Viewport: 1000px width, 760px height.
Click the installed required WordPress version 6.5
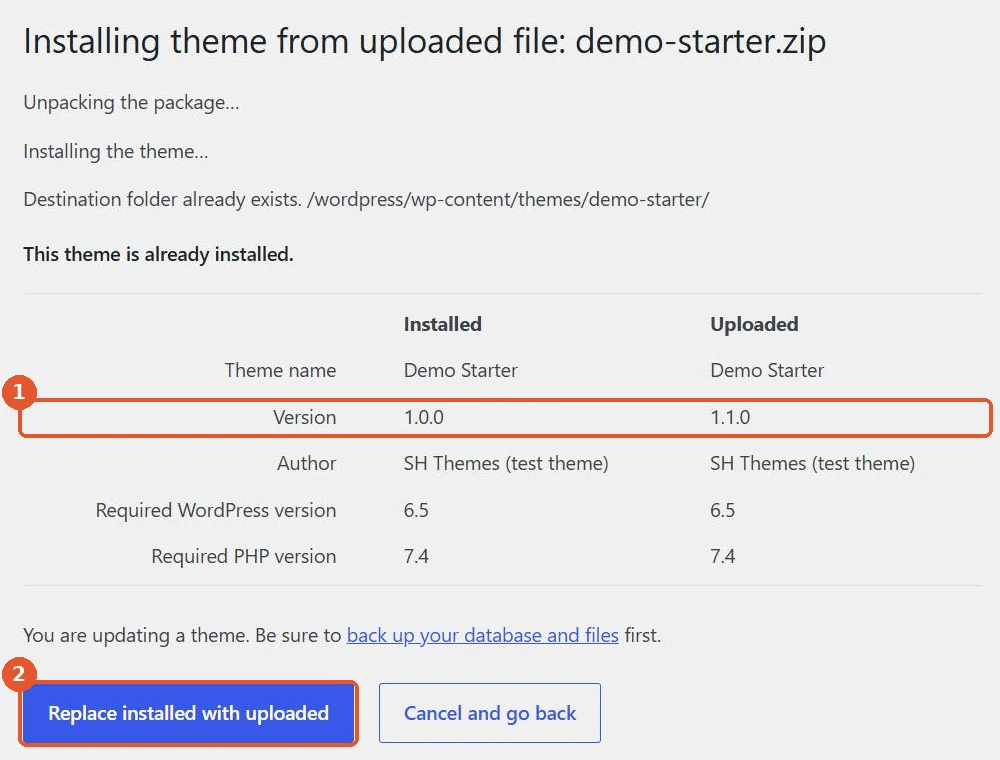[x=416, y=511]
